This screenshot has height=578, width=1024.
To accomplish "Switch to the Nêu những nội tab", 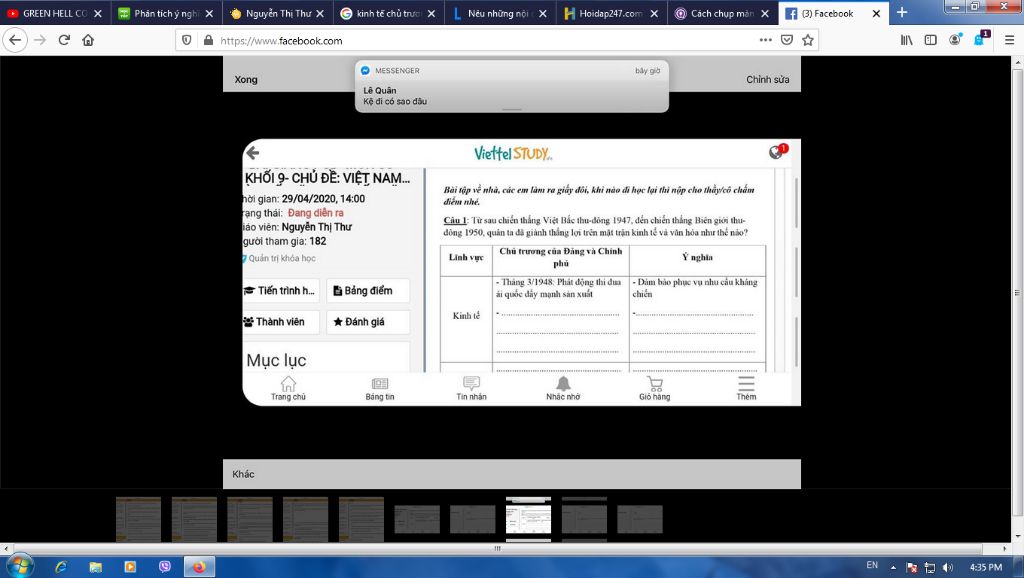I will point(499,13).
